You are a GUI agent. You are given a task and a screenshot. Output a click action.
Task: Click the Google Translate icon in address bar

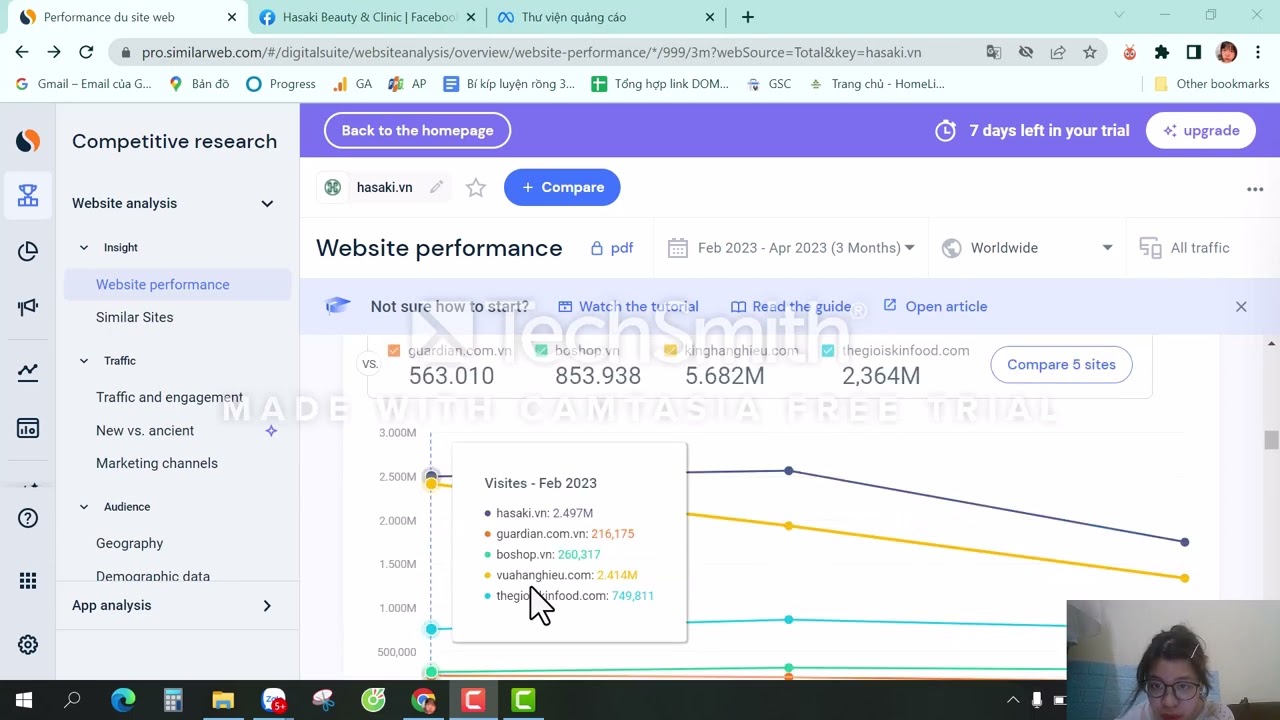993,52
